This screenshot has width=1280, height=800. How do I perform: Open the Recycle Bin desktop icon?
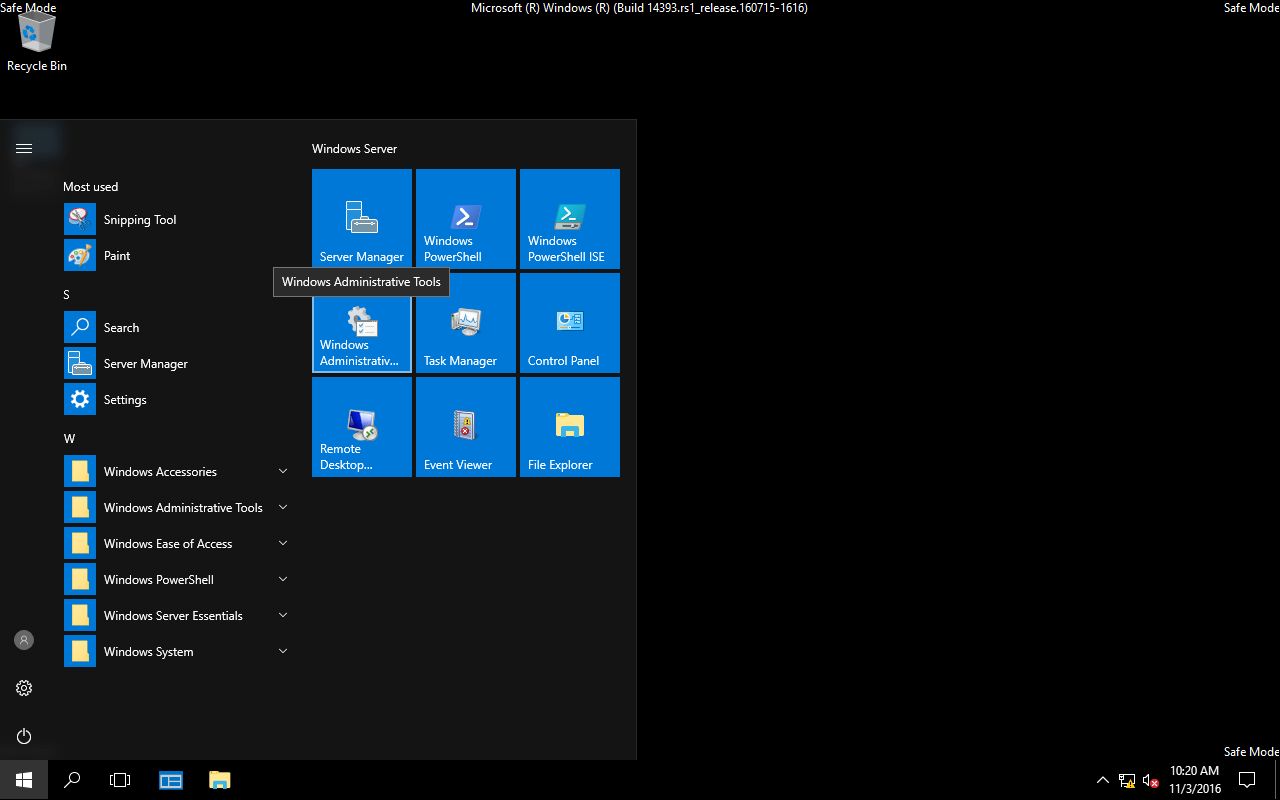click(x=37, y=42)
